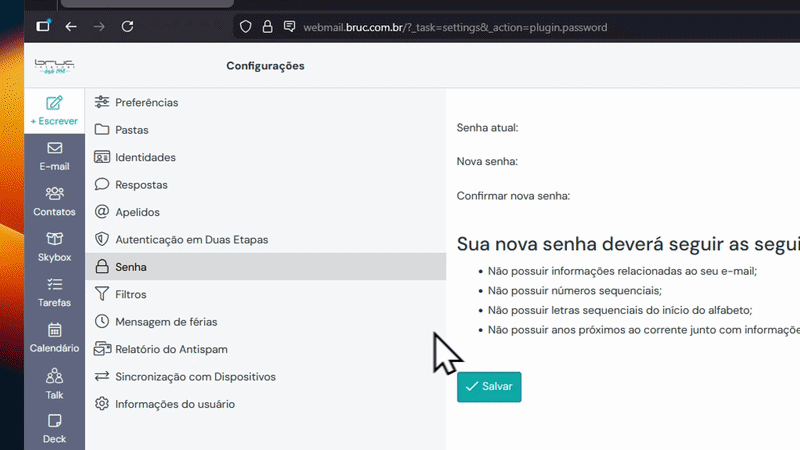
Task: Click the shield tracking protection icon
Action: [x=245, y=27]
